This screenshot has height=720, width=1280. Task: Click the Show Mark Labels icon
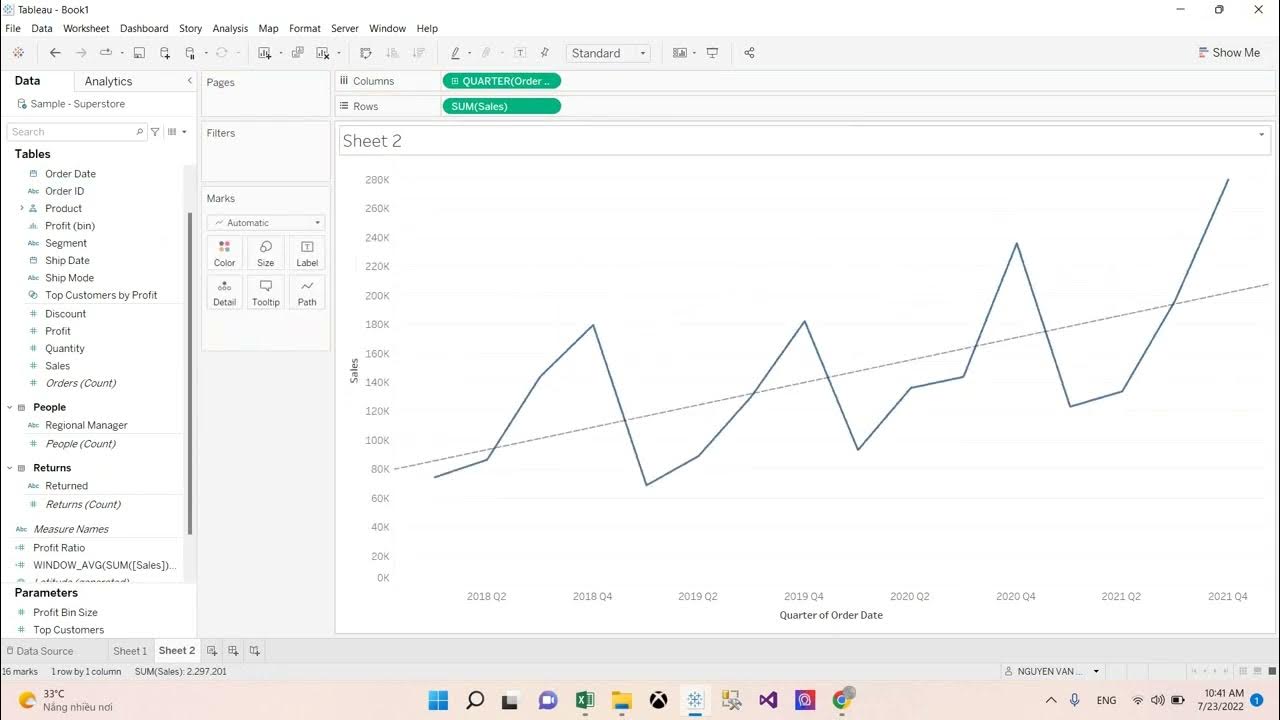[520, 53]
